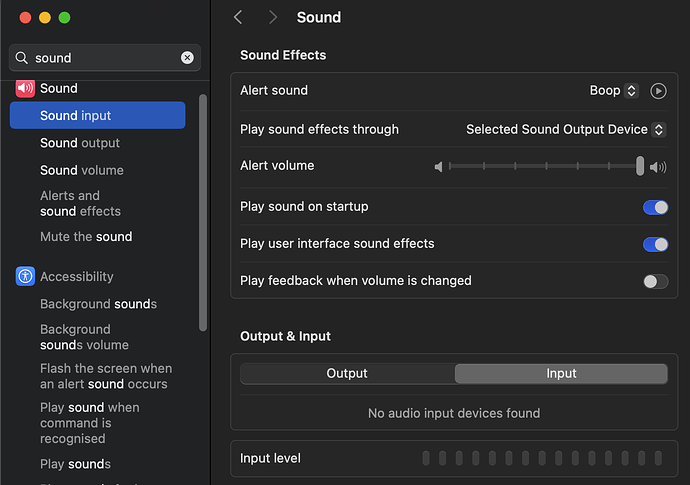Screen dimensions: 690x485
Task: Disable Play sound on startup
Action: pyautogui.click(x=655, y=207)
